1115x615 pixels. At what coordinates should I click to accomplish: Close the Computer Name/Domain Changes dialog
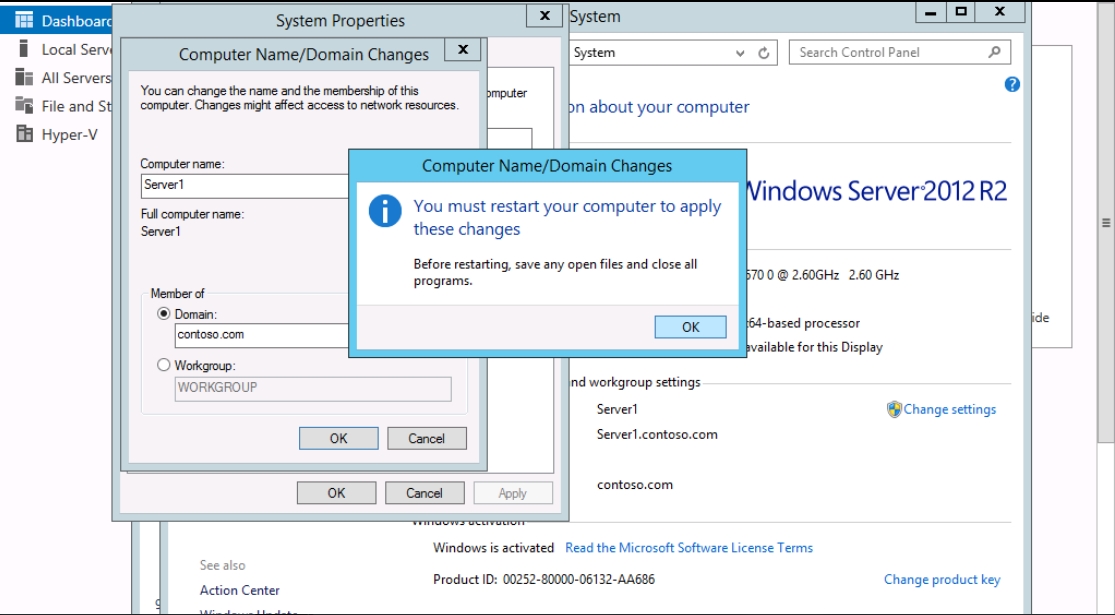(463, 50)
